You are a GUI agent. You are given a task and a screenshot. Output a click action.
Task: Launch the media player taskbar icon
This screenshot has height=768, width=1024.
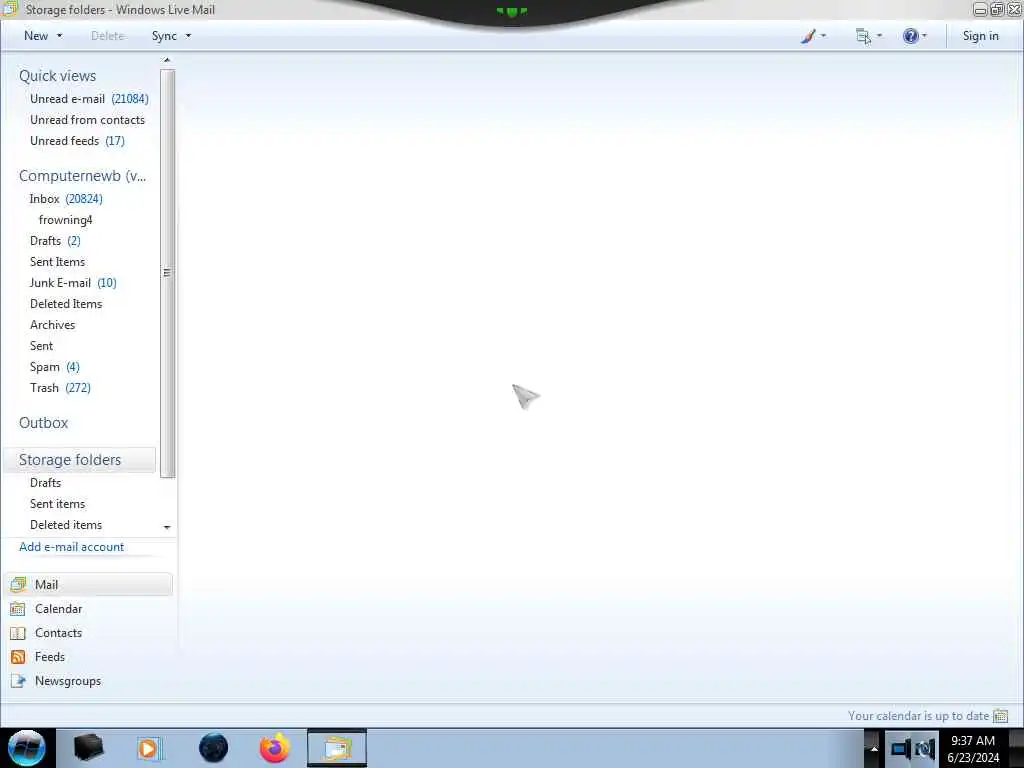149,748
